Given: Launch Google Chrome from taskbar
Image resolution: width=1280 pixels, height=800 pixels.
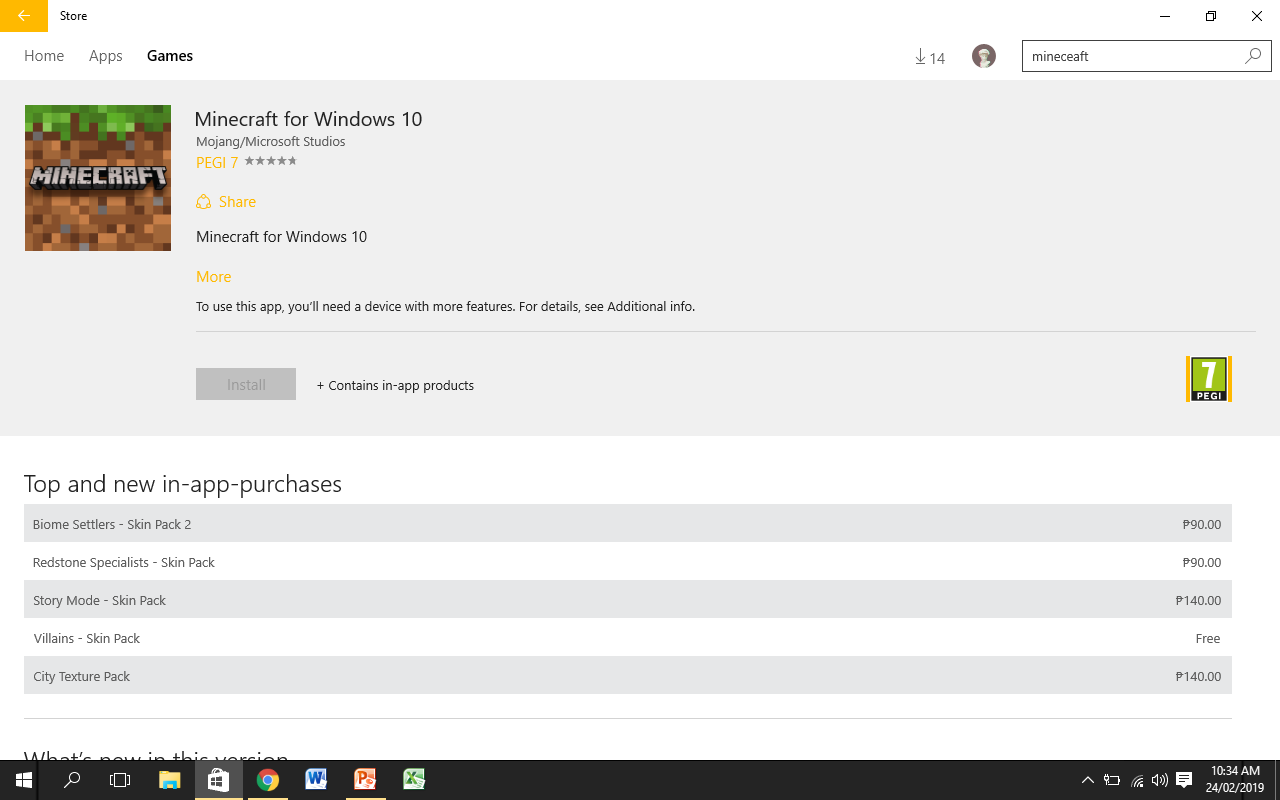Looking at the screenshot, I should point(267,780).
